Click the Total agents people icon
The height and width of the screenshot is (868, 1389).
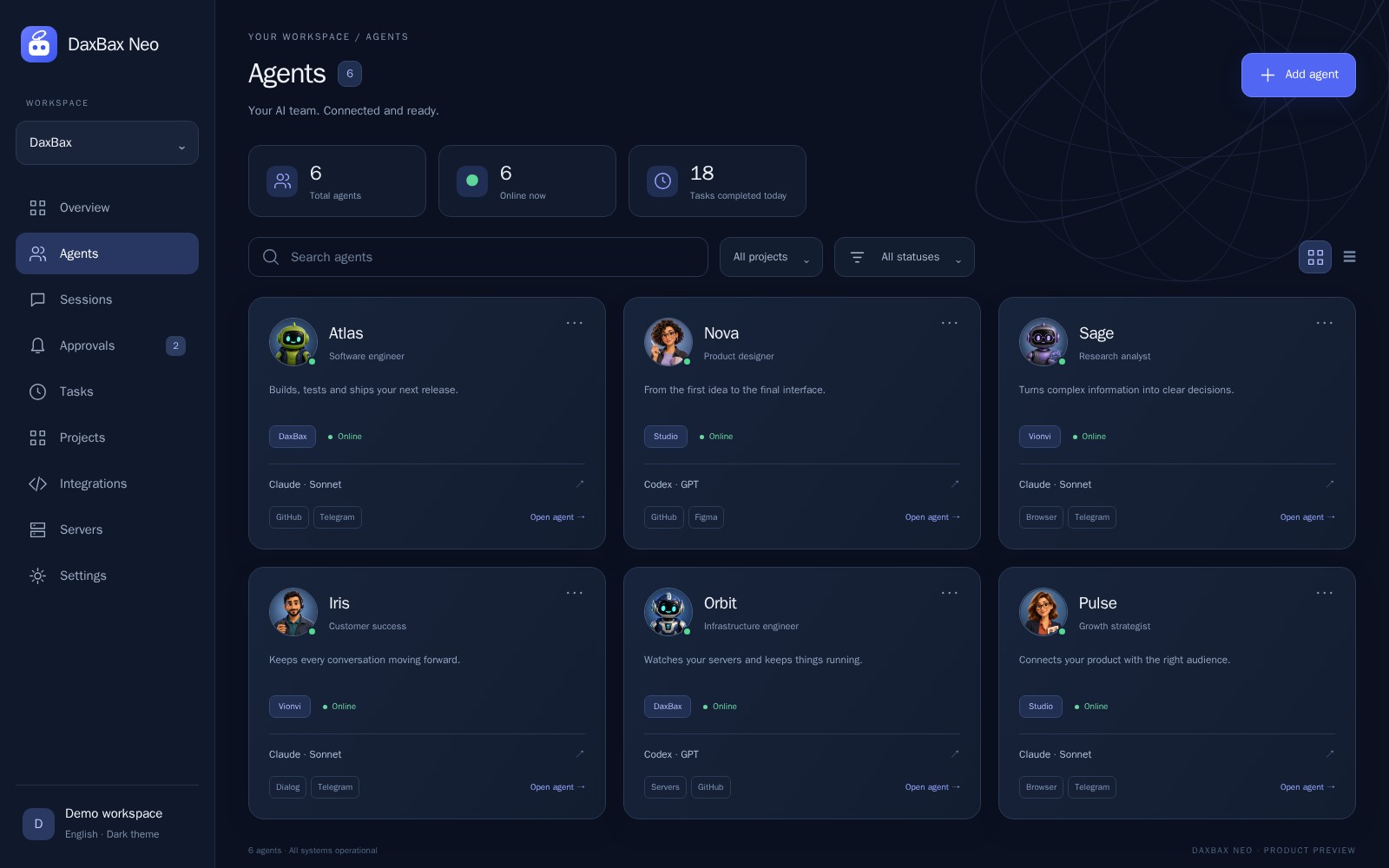tap(282, 181)
